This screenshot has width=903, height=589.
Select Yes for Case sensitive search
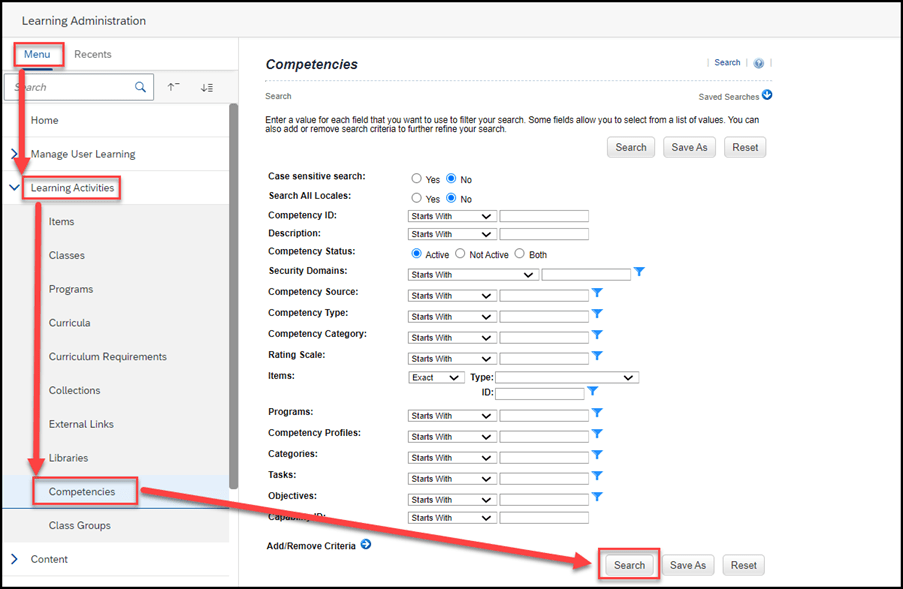417,179
